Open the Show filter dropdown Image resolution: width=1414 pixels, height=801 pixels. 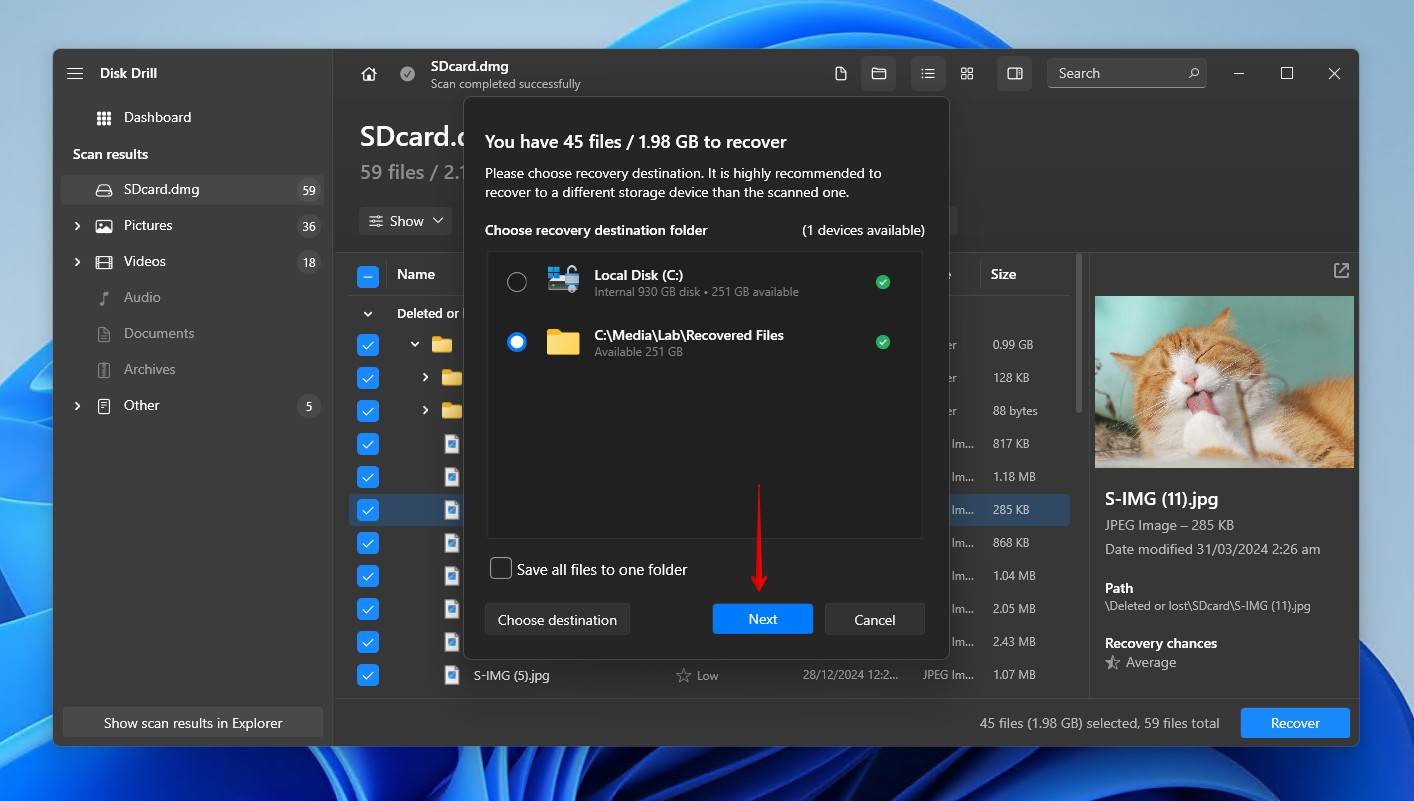tap(406, 221)
